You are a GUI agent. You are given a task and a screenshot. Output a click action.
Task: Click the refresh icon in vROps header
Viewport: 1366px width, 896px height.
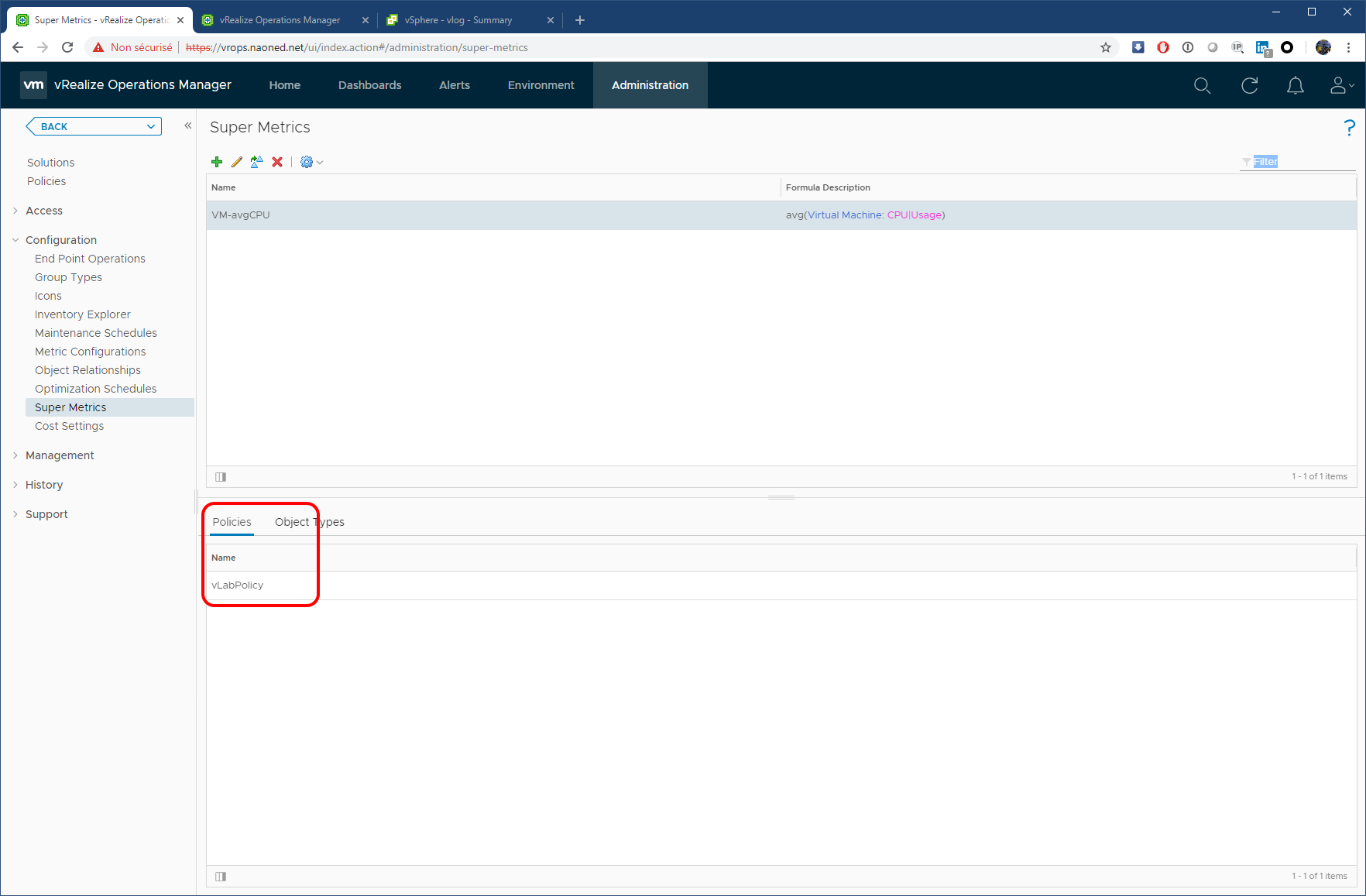tap(1249, 85)
